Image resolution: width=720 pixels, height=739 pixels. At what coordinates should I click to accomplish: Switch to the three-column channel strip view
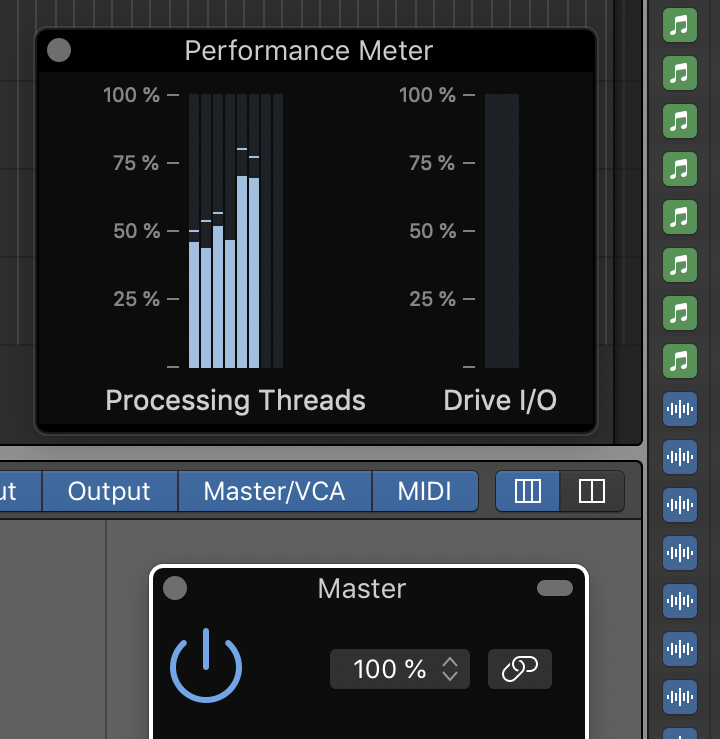tap(527, 491)
